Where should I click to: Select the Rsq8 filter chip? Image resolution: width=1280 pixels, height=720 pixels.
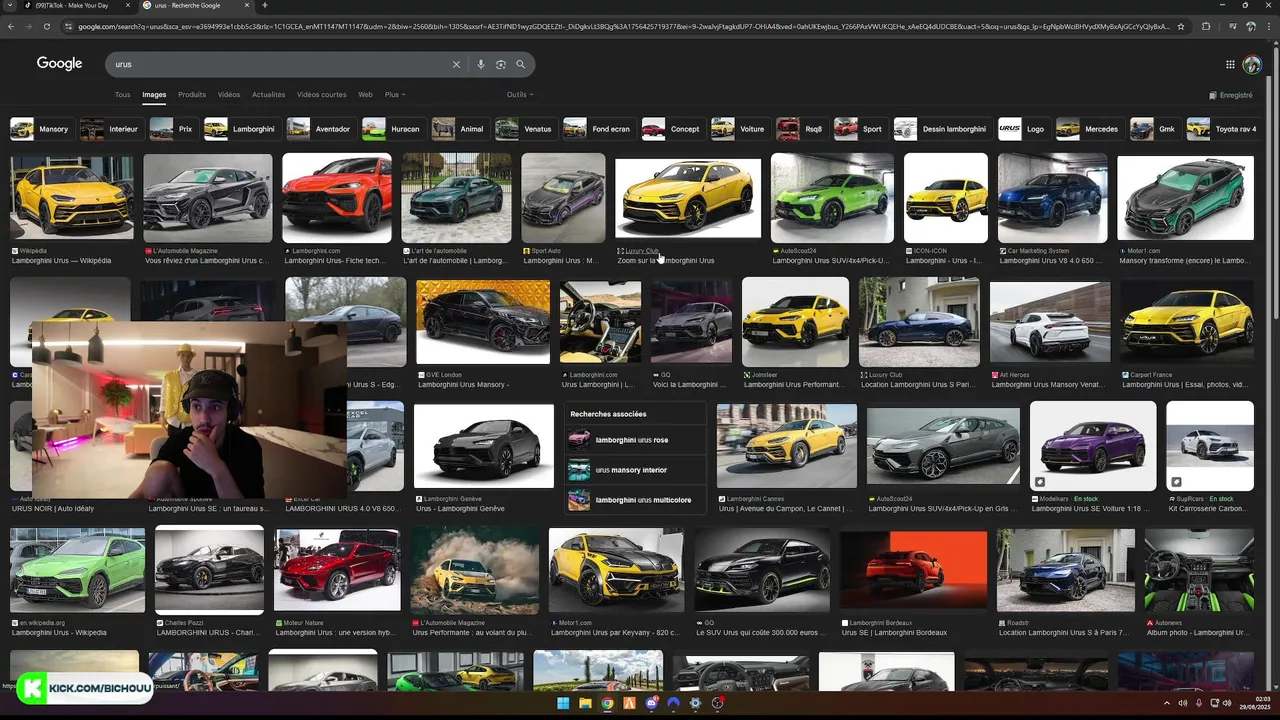(802, 129)
